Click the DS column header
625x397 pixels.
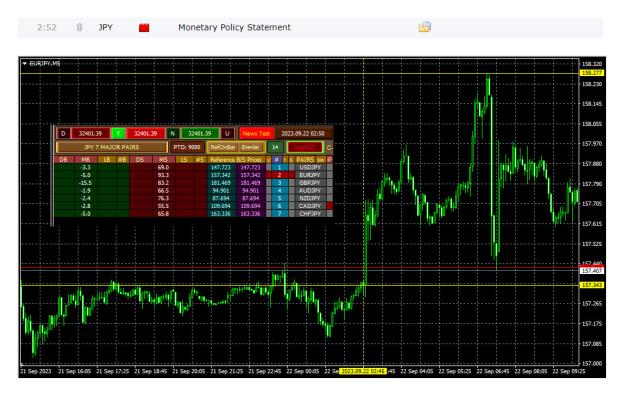[140, 159]
